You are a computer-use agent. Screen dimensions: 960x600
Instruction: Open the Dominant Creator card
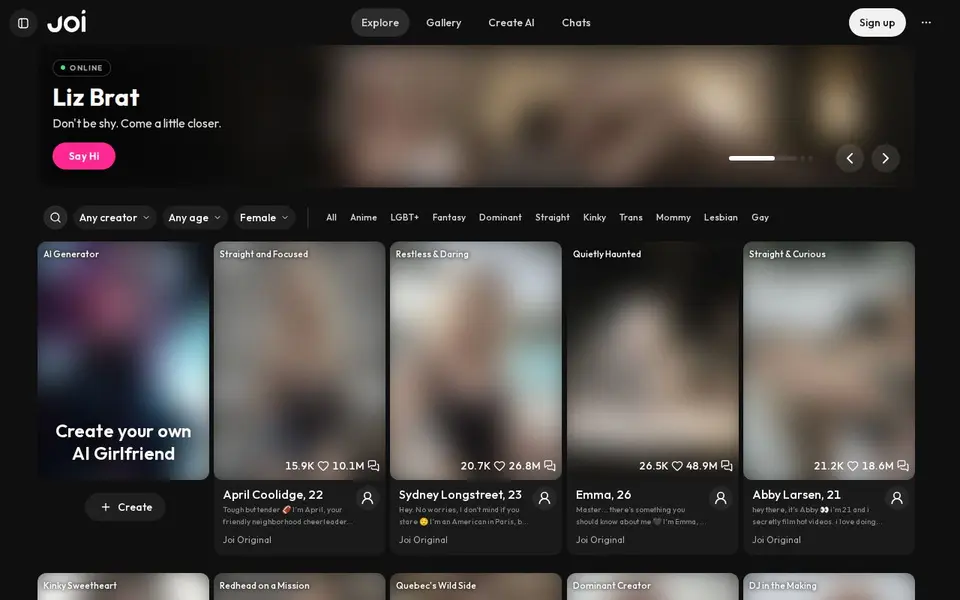pos(653,587)
